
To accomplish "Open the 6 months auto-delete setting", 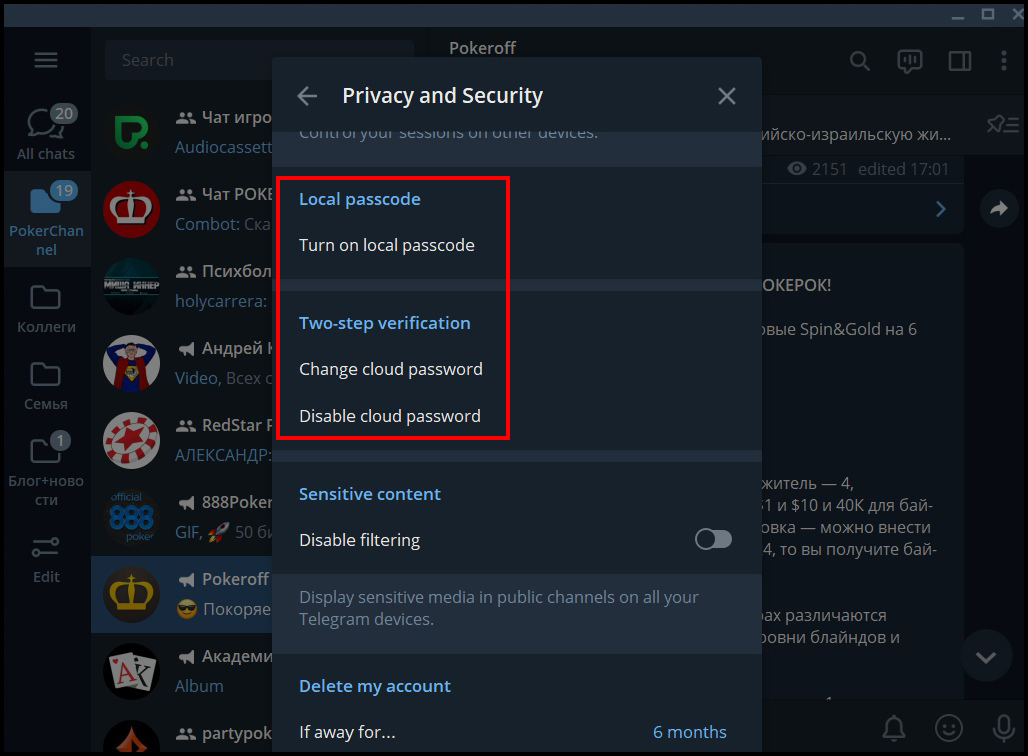I will (x=690, y=732).
